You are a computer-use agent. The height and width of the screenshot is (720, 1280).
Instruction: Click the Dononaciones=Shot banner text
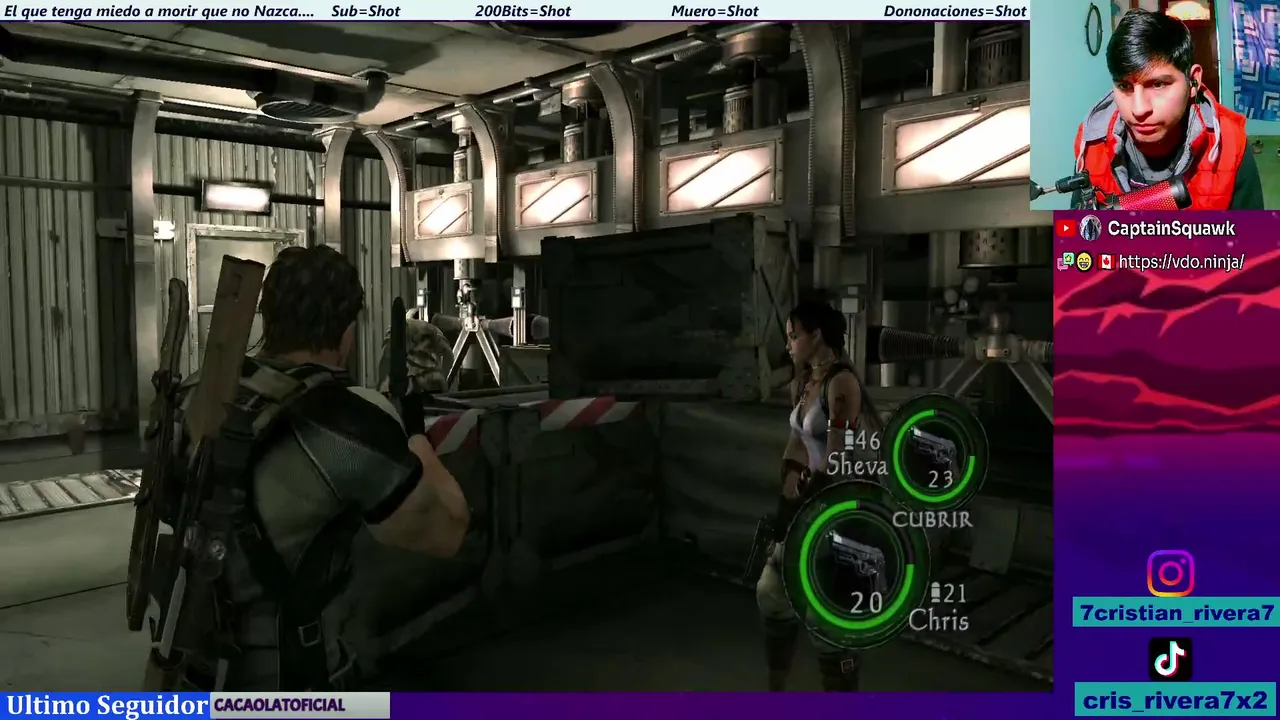point(955,11)
